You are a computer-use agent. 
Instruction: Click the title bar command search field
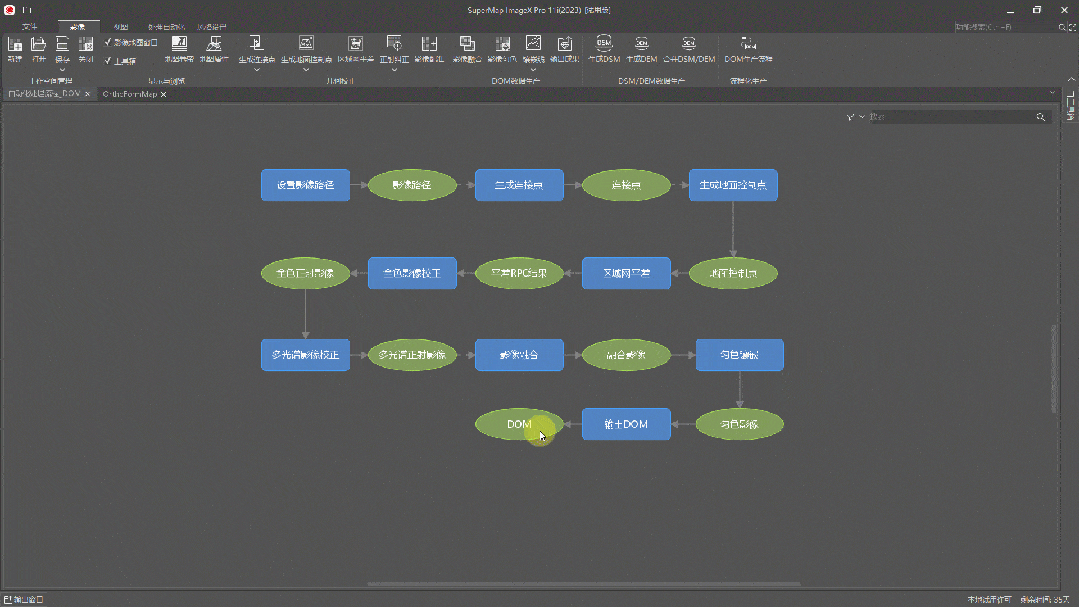(x=1005, y=27)
